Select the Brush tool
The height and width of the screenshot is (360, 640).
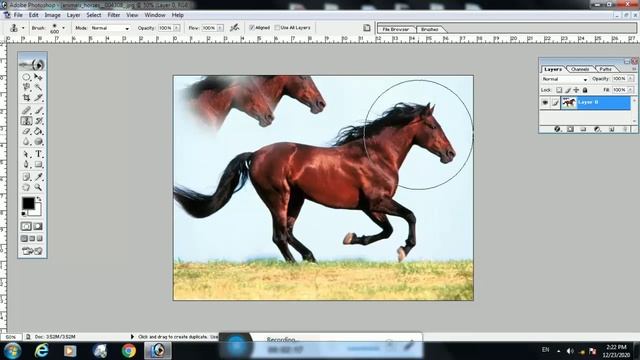point(38,110)
